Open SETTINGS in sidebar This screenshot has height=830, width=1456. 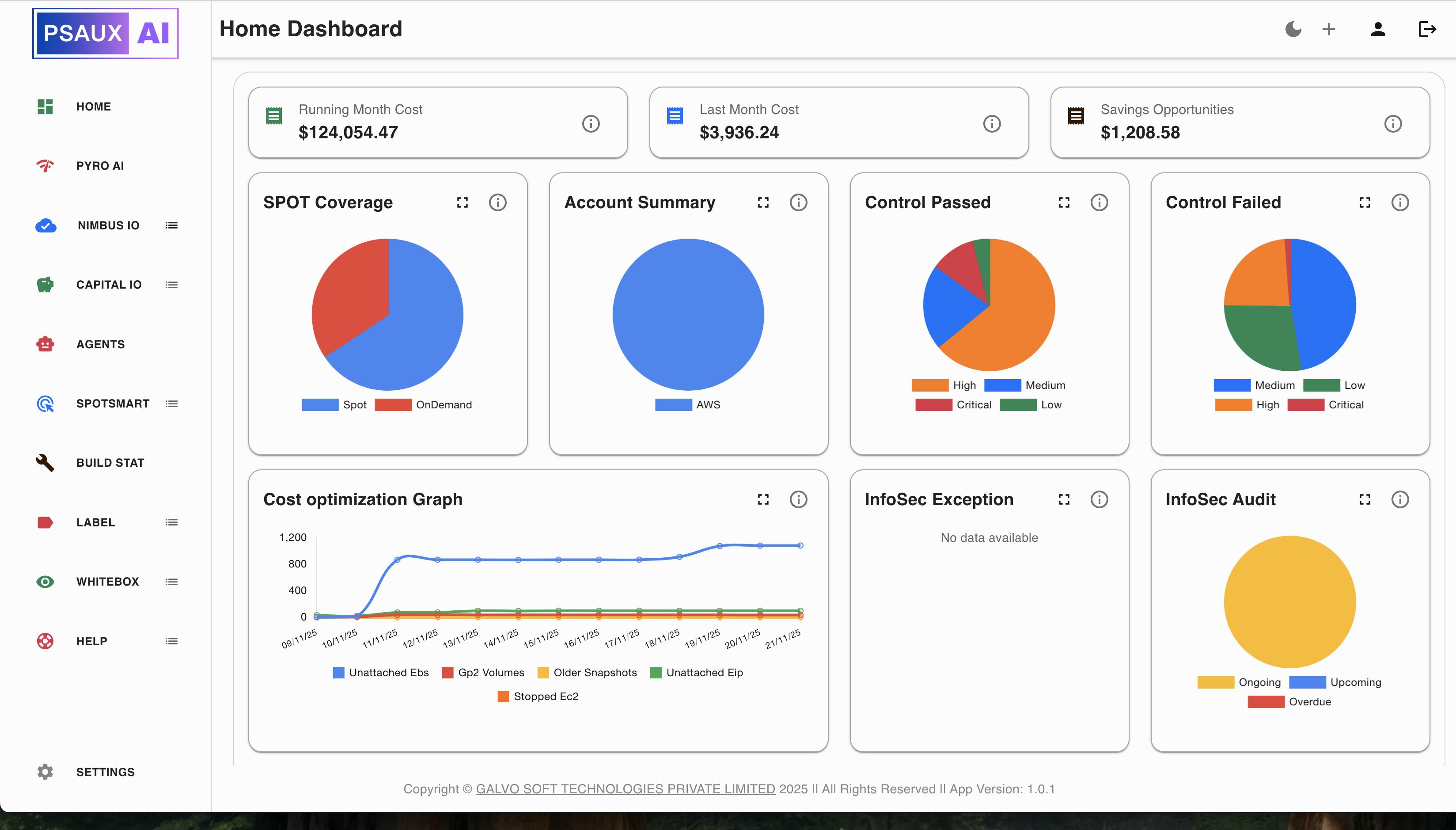coord(106,772)
